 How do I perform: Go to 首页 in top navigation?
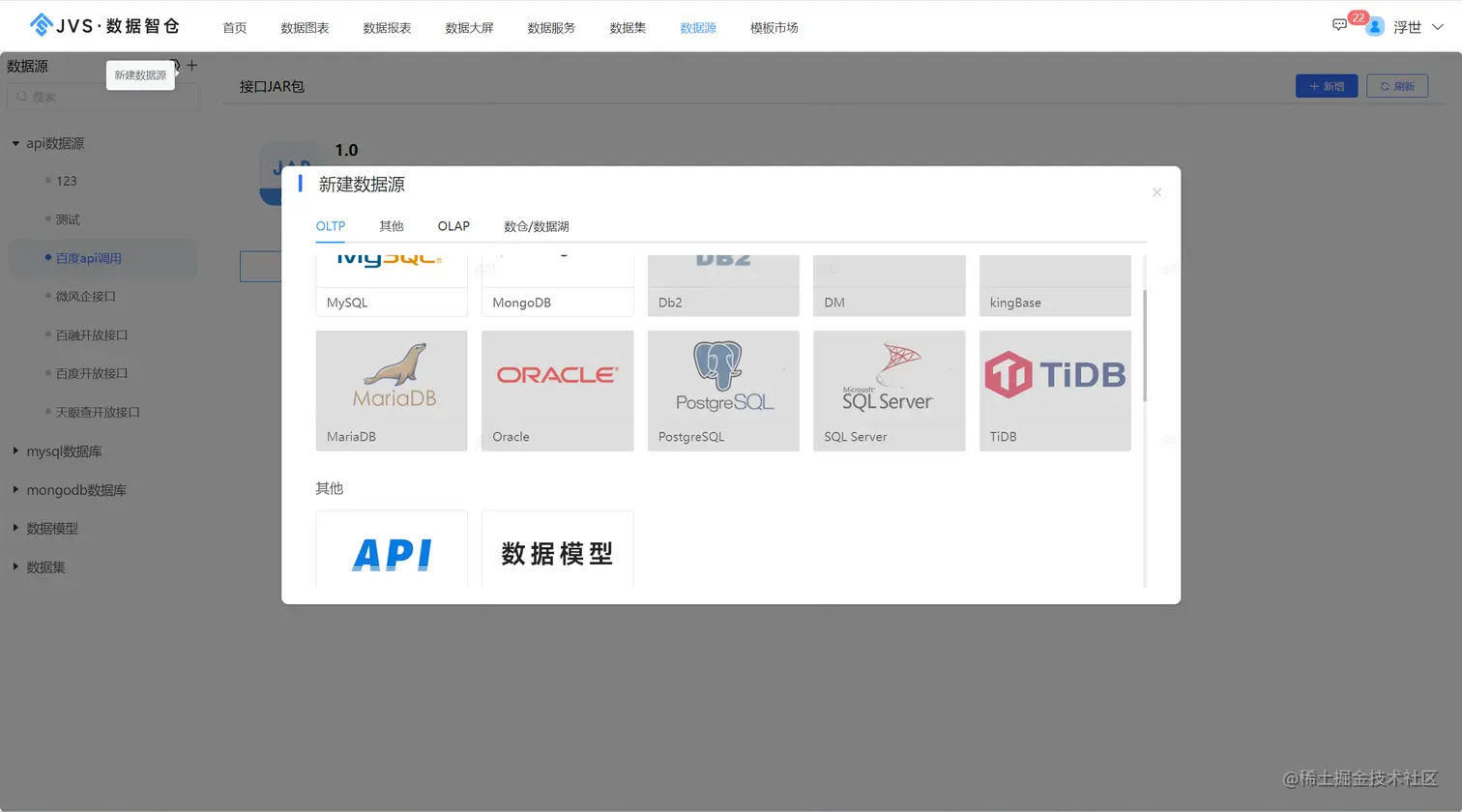[235, 28]
